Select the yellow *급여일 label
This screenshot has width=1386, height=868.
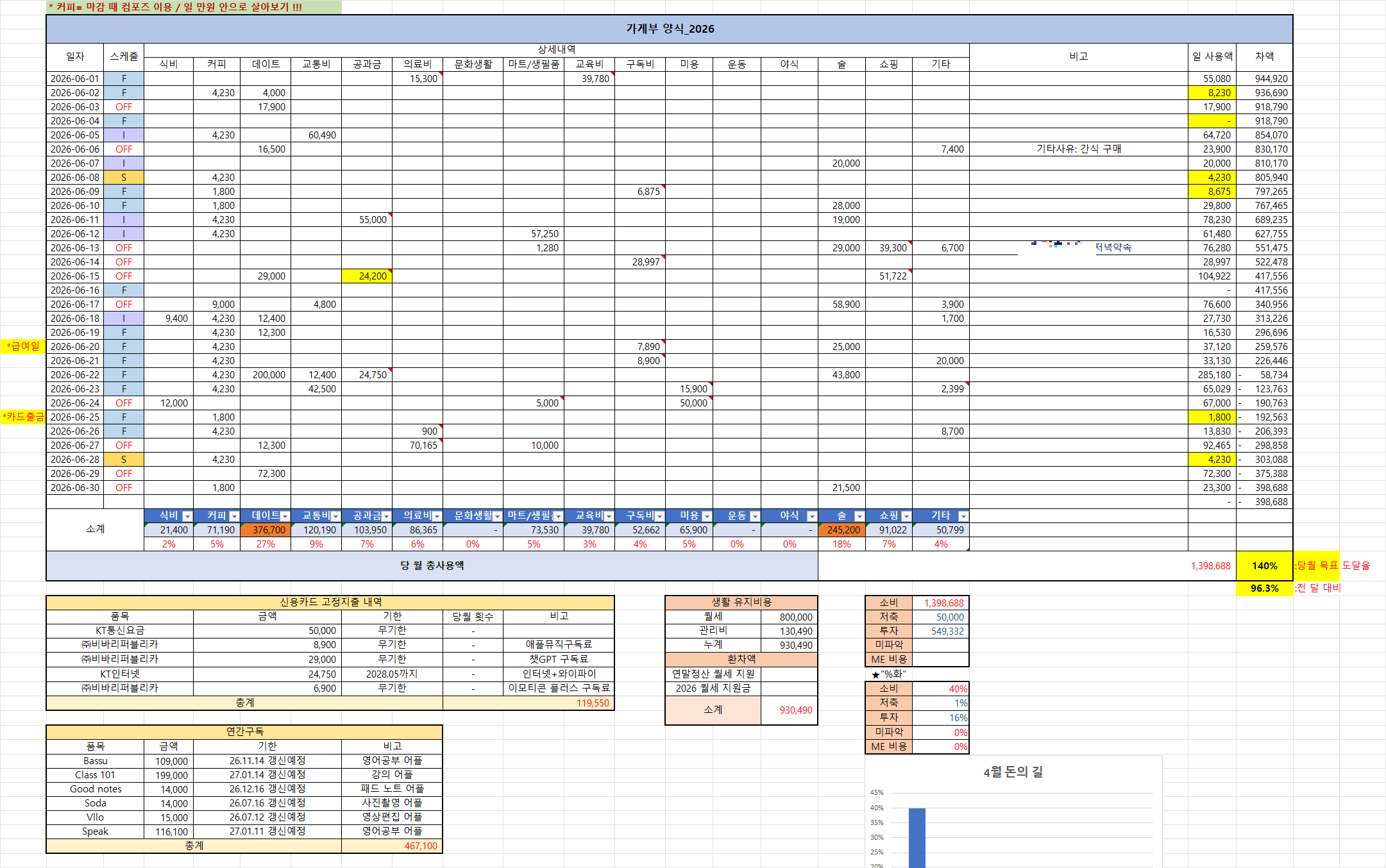(x=23, y=346)
